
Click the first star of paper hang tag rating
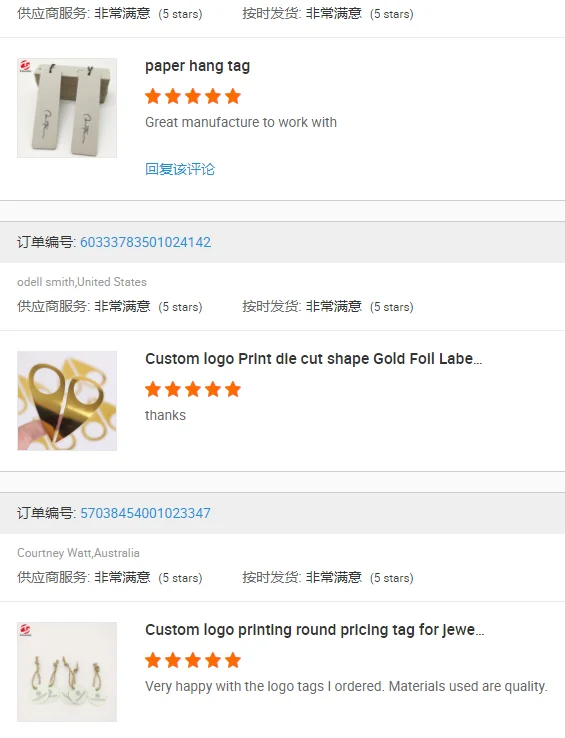pyautogui.click(x=153, y=96)
